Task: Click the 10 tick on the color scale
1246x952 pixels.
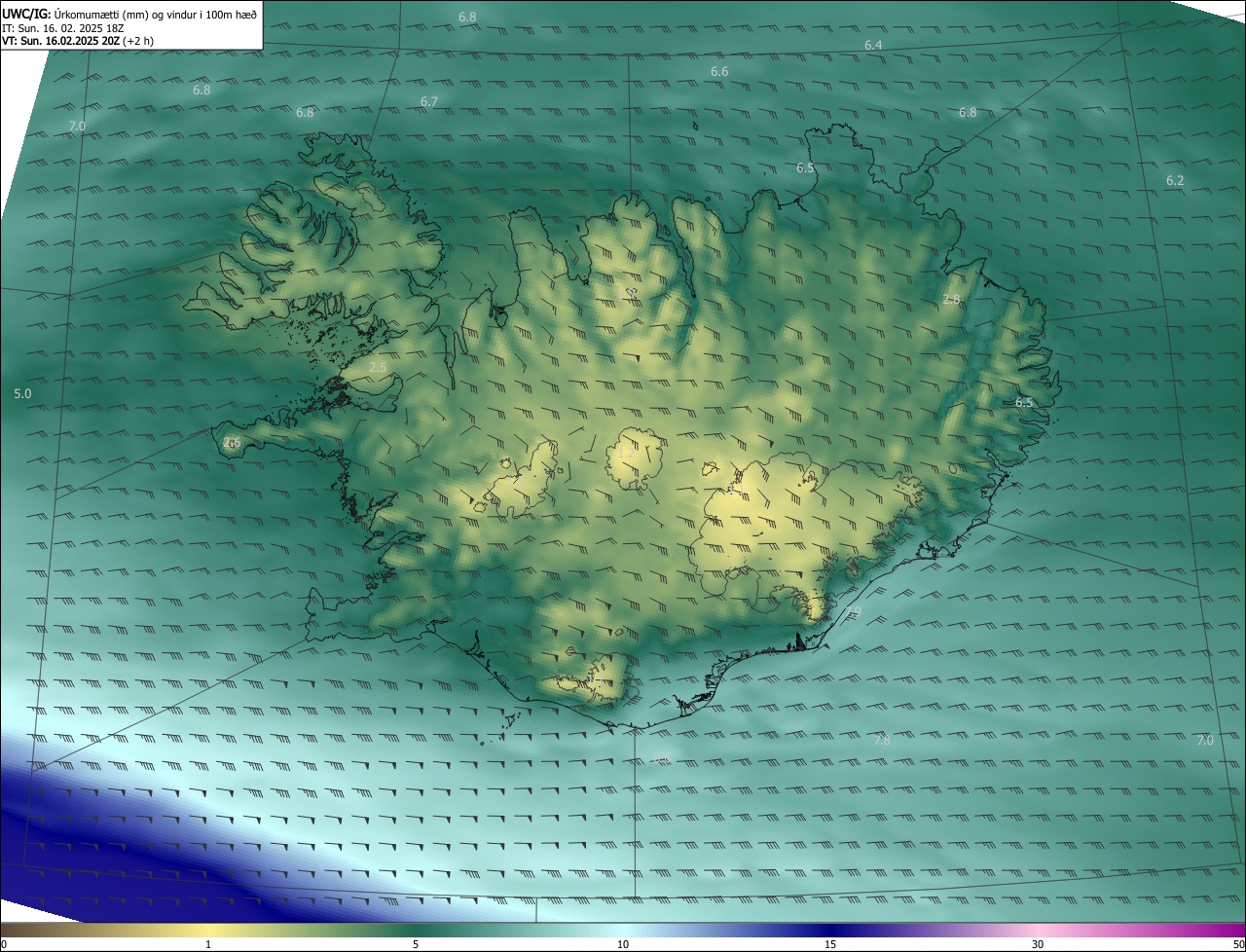Action: click(x=623, y=944)
